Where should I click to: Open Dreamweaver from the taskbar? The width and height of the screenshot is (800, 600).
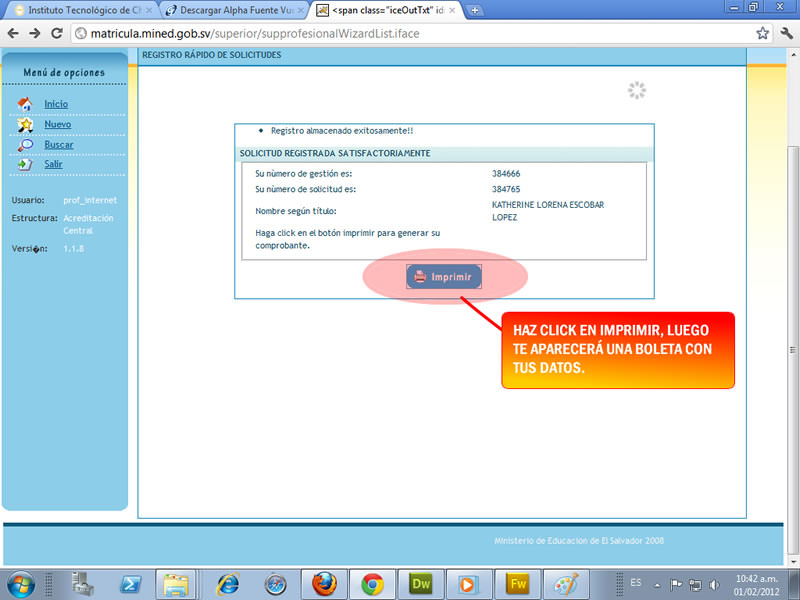419,583
